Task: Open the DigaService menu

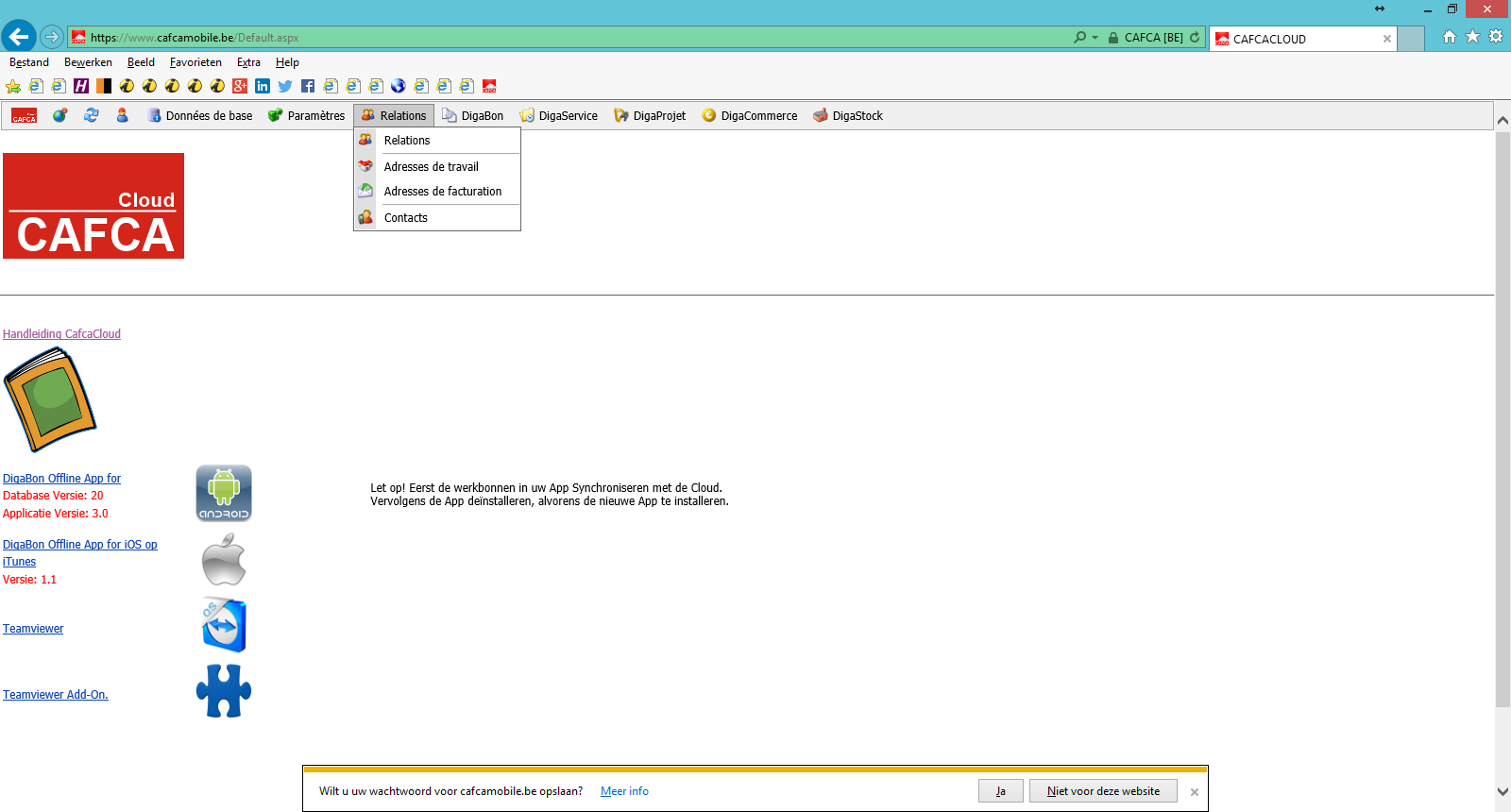Action: (x=559, y=115)
